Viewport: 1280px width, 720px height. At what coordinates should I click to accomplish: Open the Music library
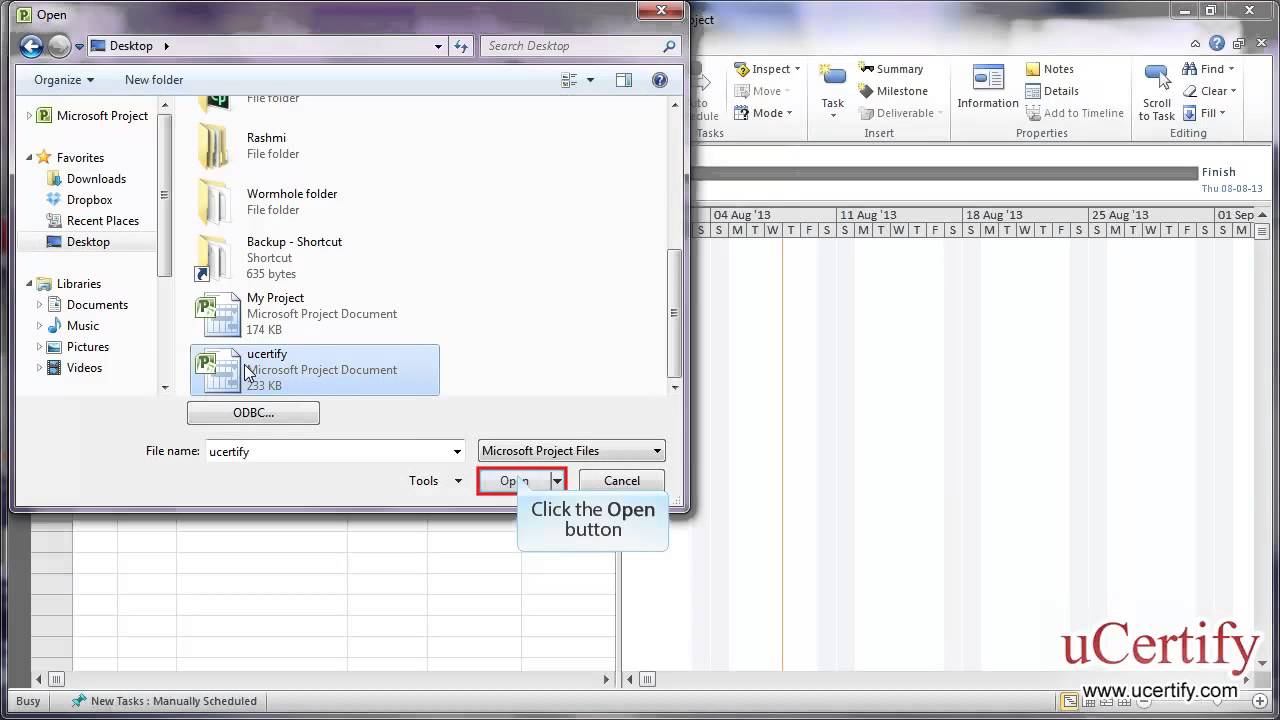(x=83, y=326)
